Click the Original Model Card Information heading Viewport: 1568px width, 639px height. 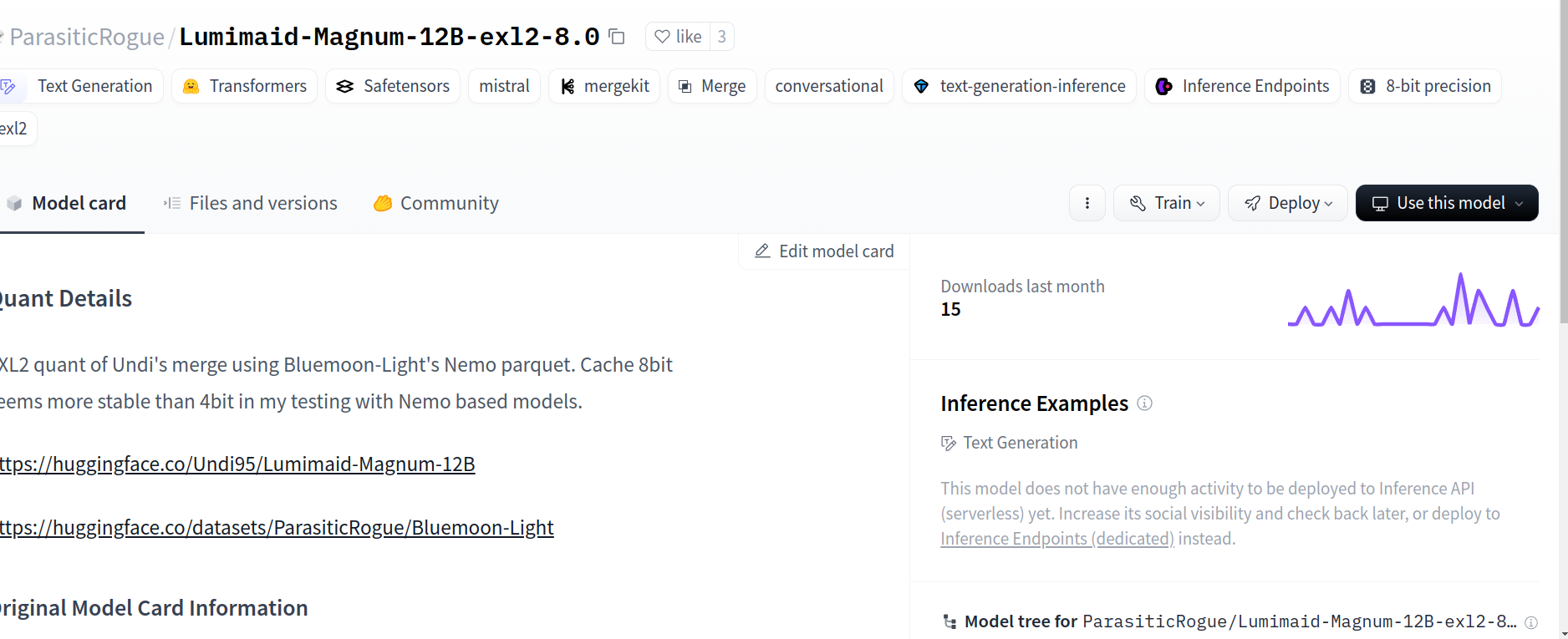pyautogui.click(x=154, y=608)
